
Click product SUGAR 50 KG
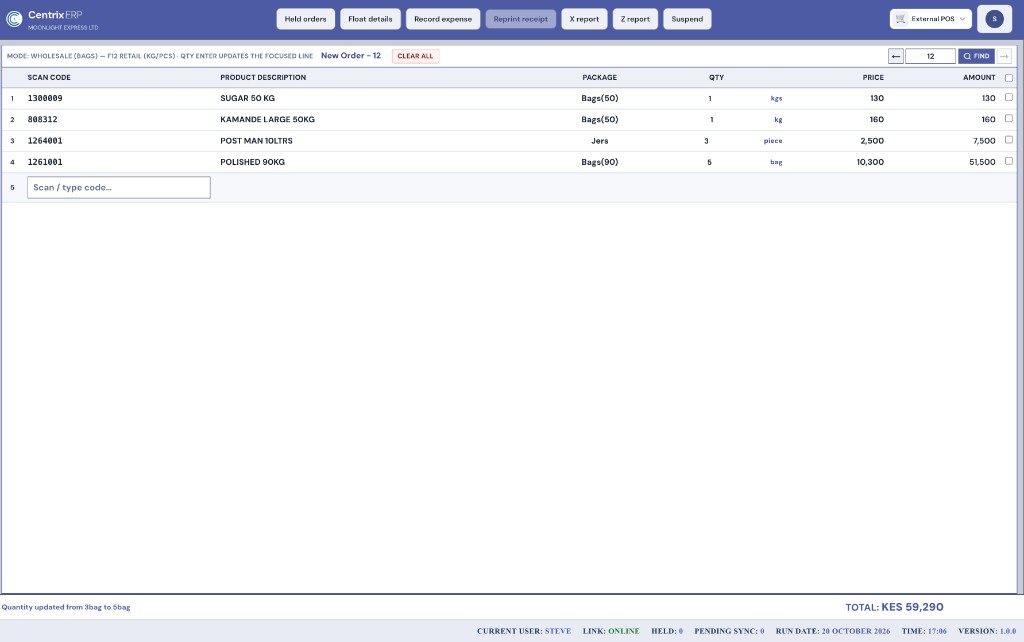248,98
